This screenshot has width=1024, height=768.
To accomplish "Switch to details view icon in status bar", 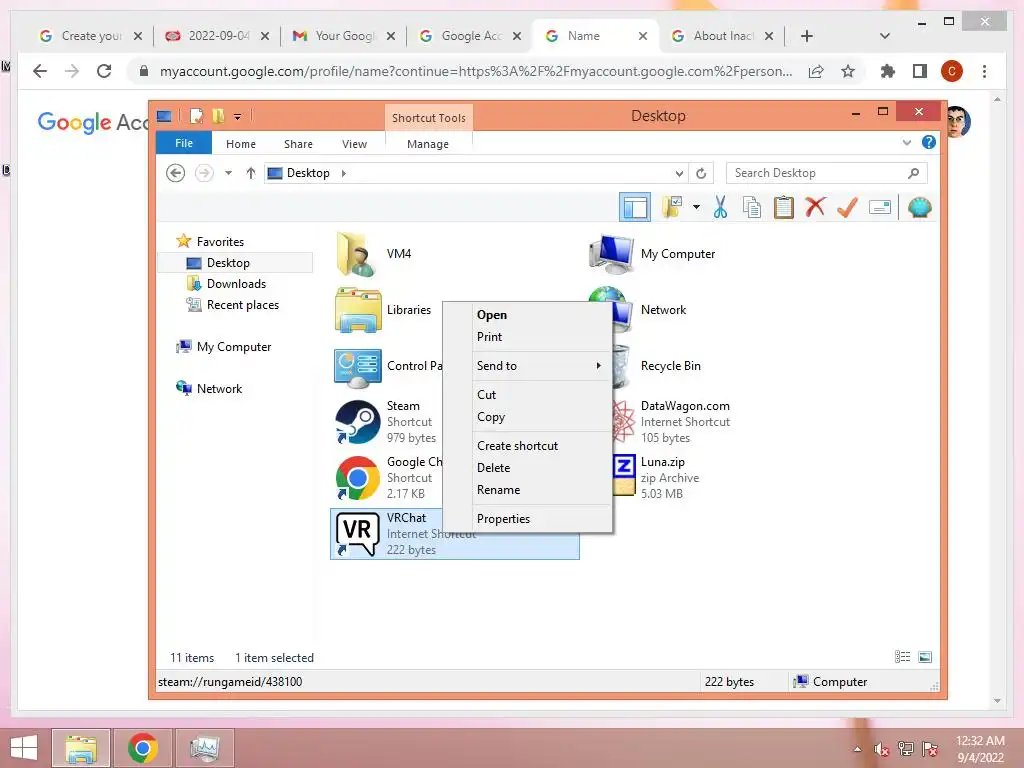I will coord(903,657).
